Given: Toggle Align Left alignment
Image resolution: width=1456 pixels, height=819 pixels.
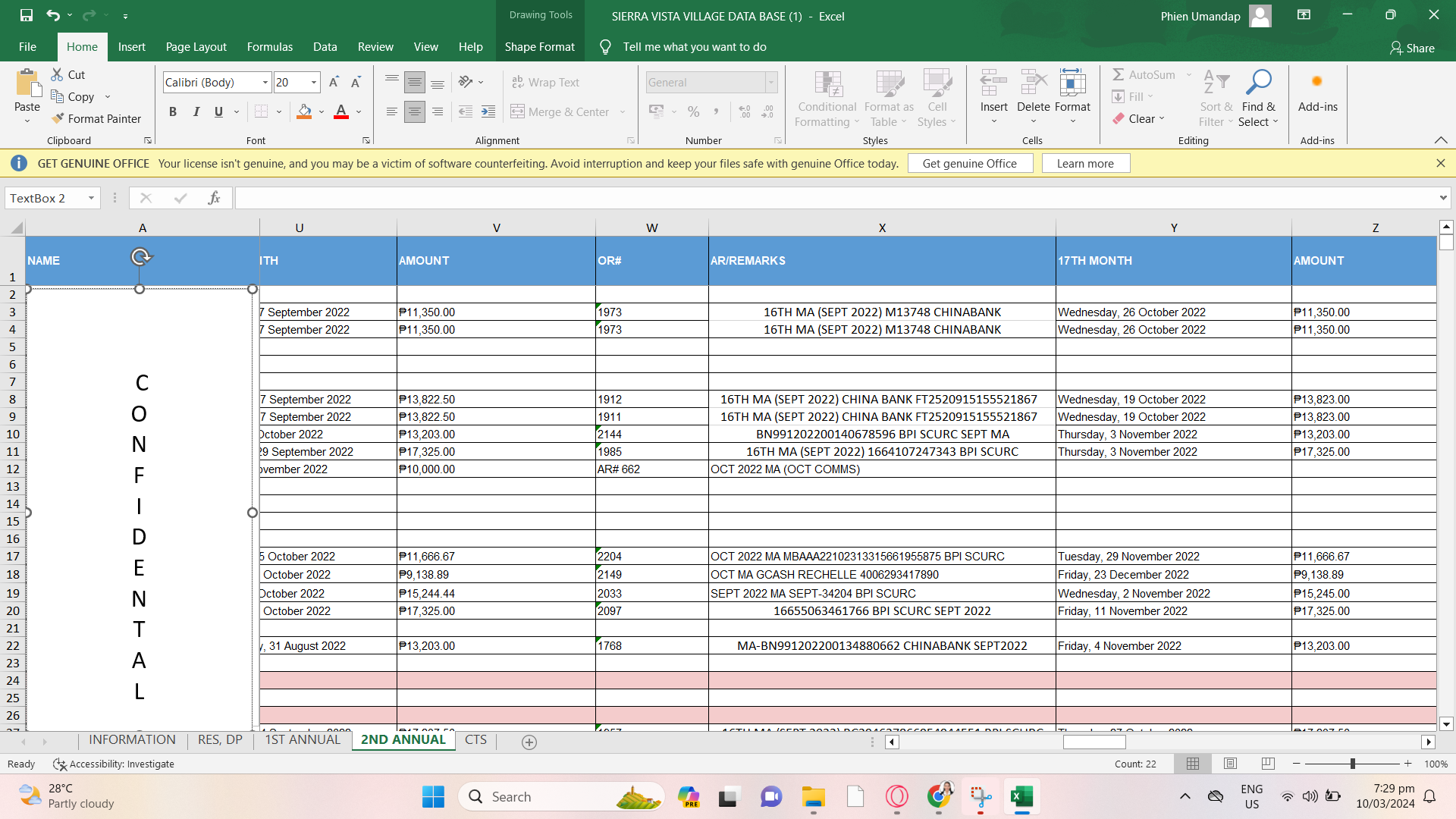Looking at the screenshot, I should pos(391,111).
